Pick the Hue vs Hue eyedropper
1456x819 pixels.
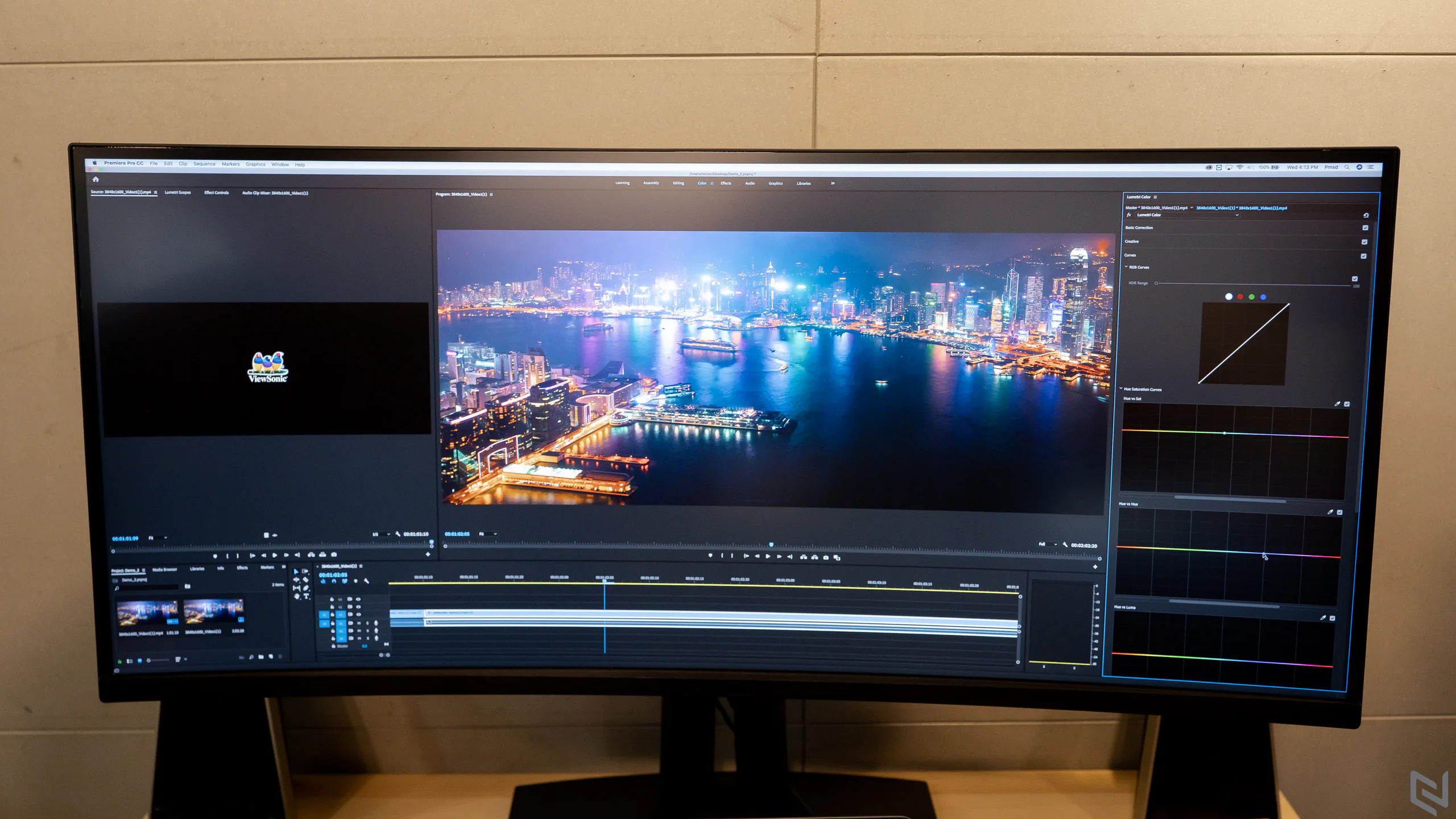pyautogui.click(x=1330, y=512)
